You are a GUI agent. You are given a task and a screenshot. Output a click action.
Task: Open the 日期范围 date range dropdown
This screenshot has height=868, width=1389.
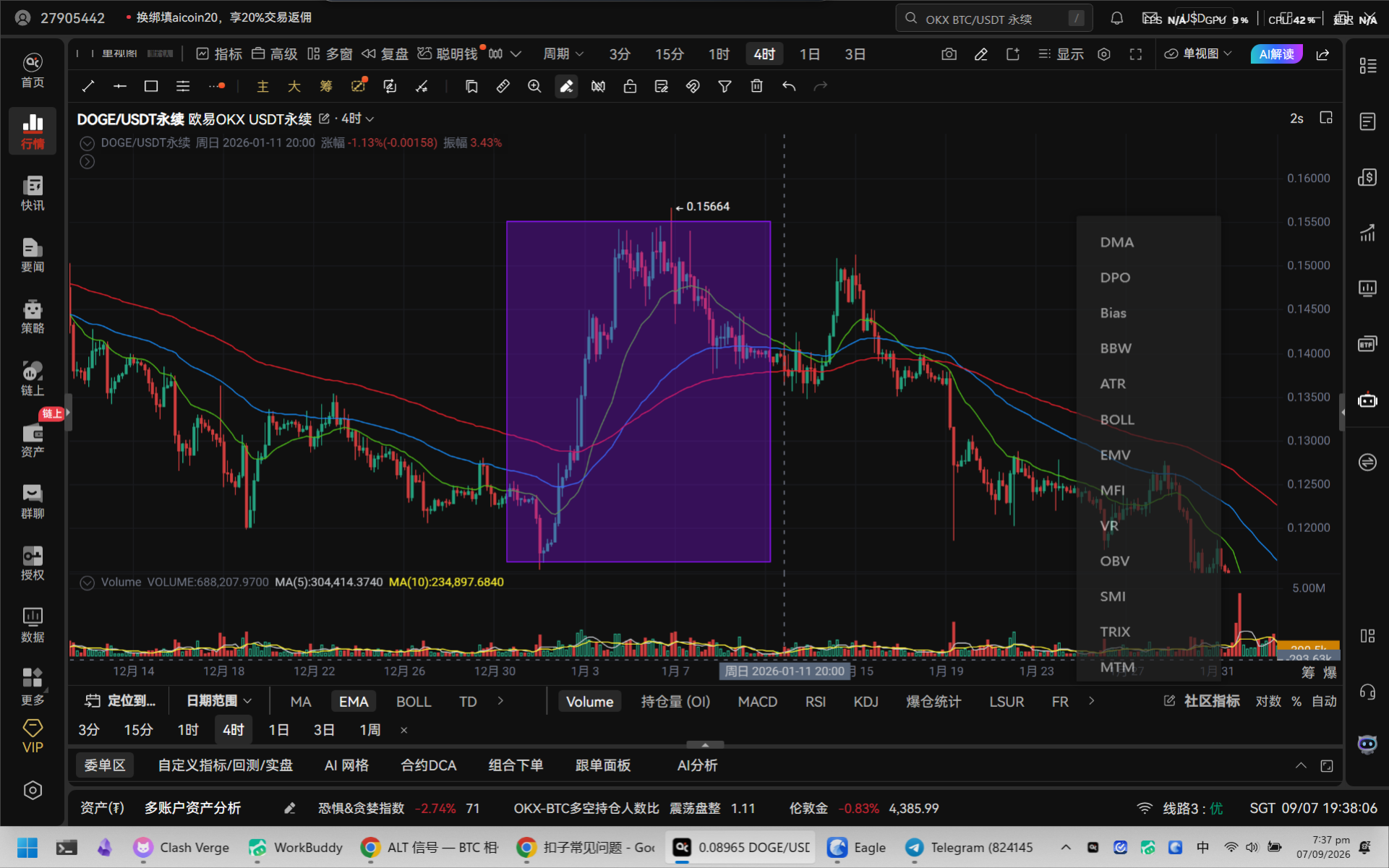[x=218, y=701]
